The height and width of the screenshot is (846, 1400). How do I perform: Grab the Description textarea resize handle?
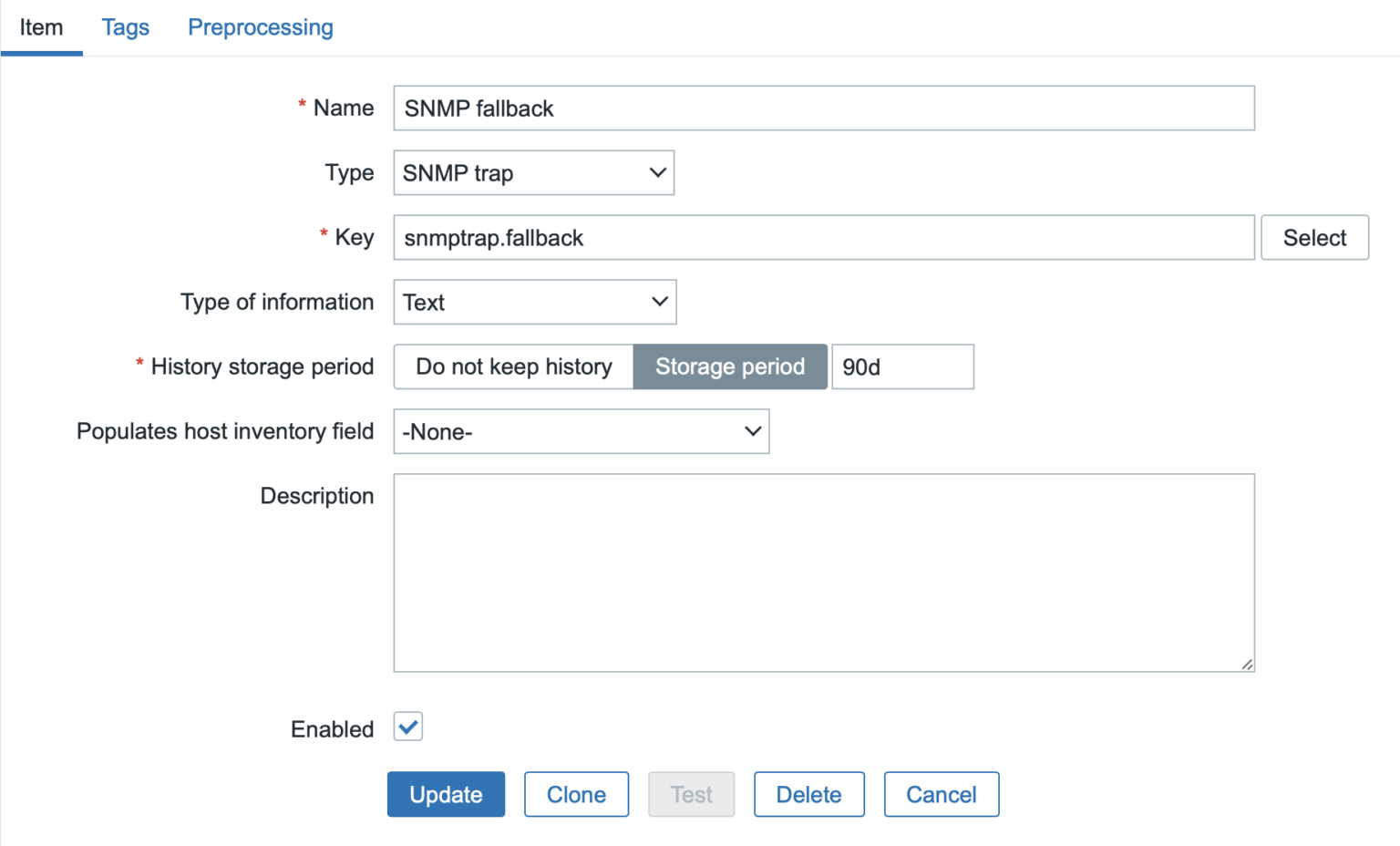(x=1247, y=665)
